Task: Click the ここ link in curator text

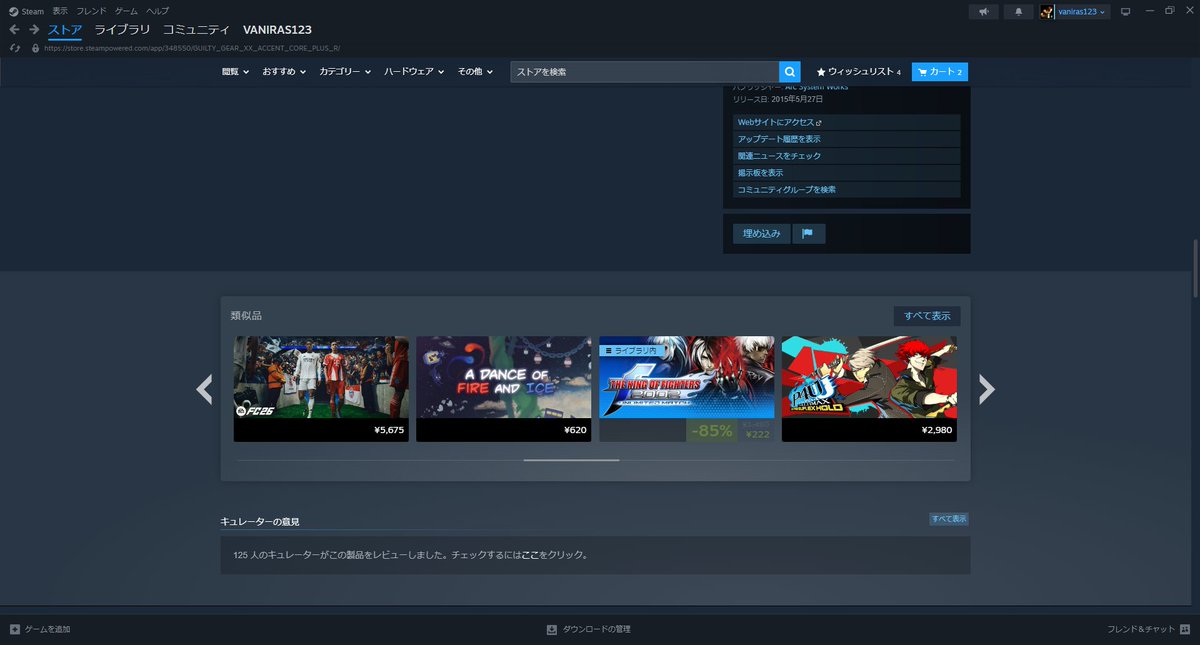Action: 529,555
